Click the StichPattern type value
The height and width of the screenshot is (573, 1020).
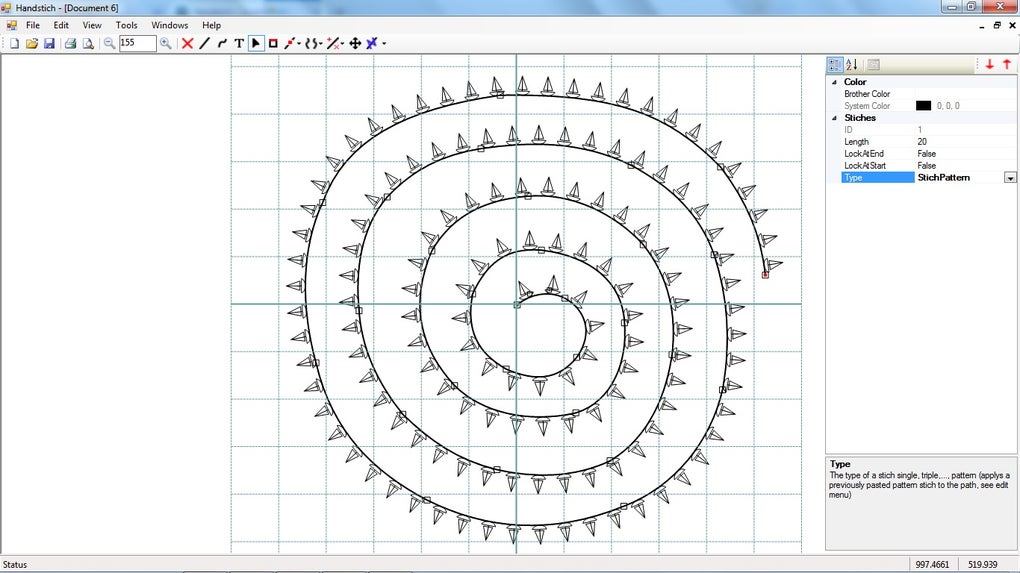click(x=943, y=178)
